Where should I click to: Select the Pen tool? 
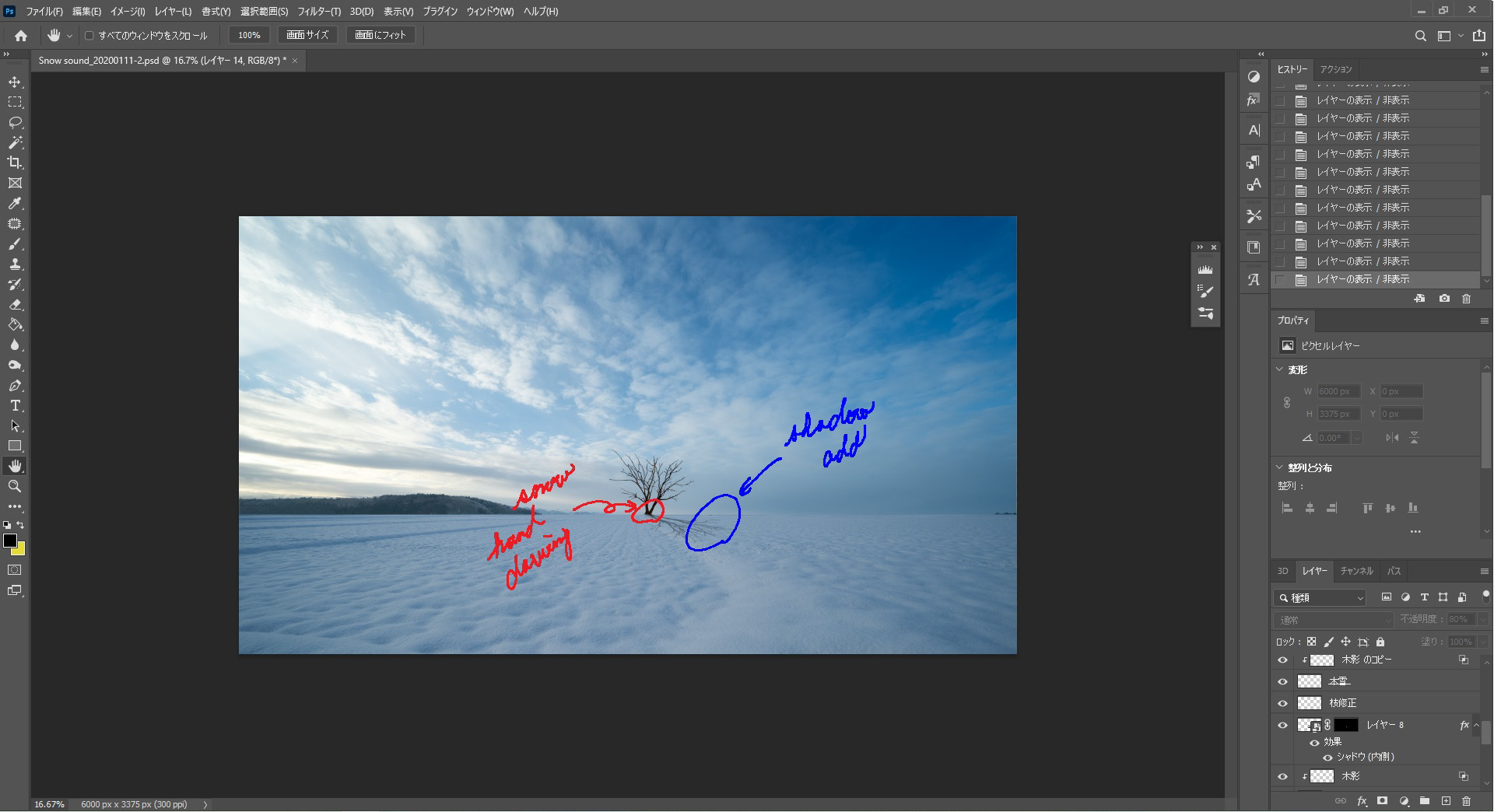(15, 386)
